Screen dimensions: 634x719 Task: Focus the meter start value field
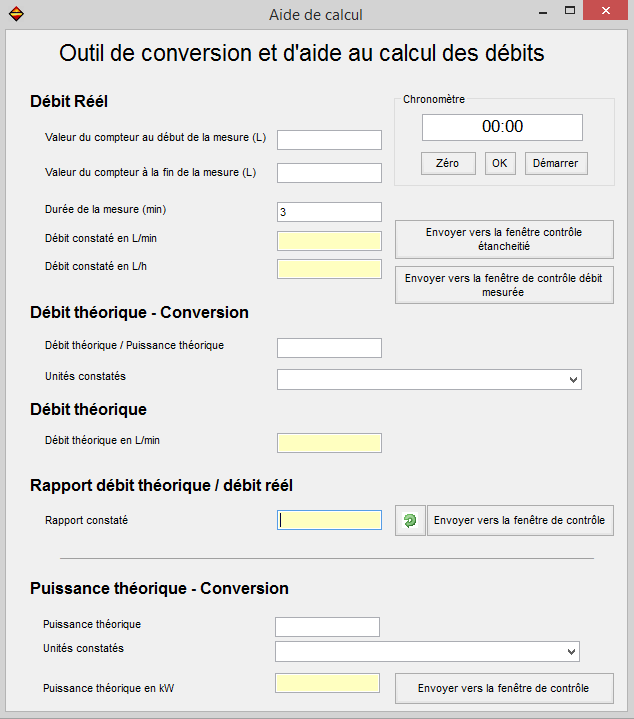click(329, 140)
